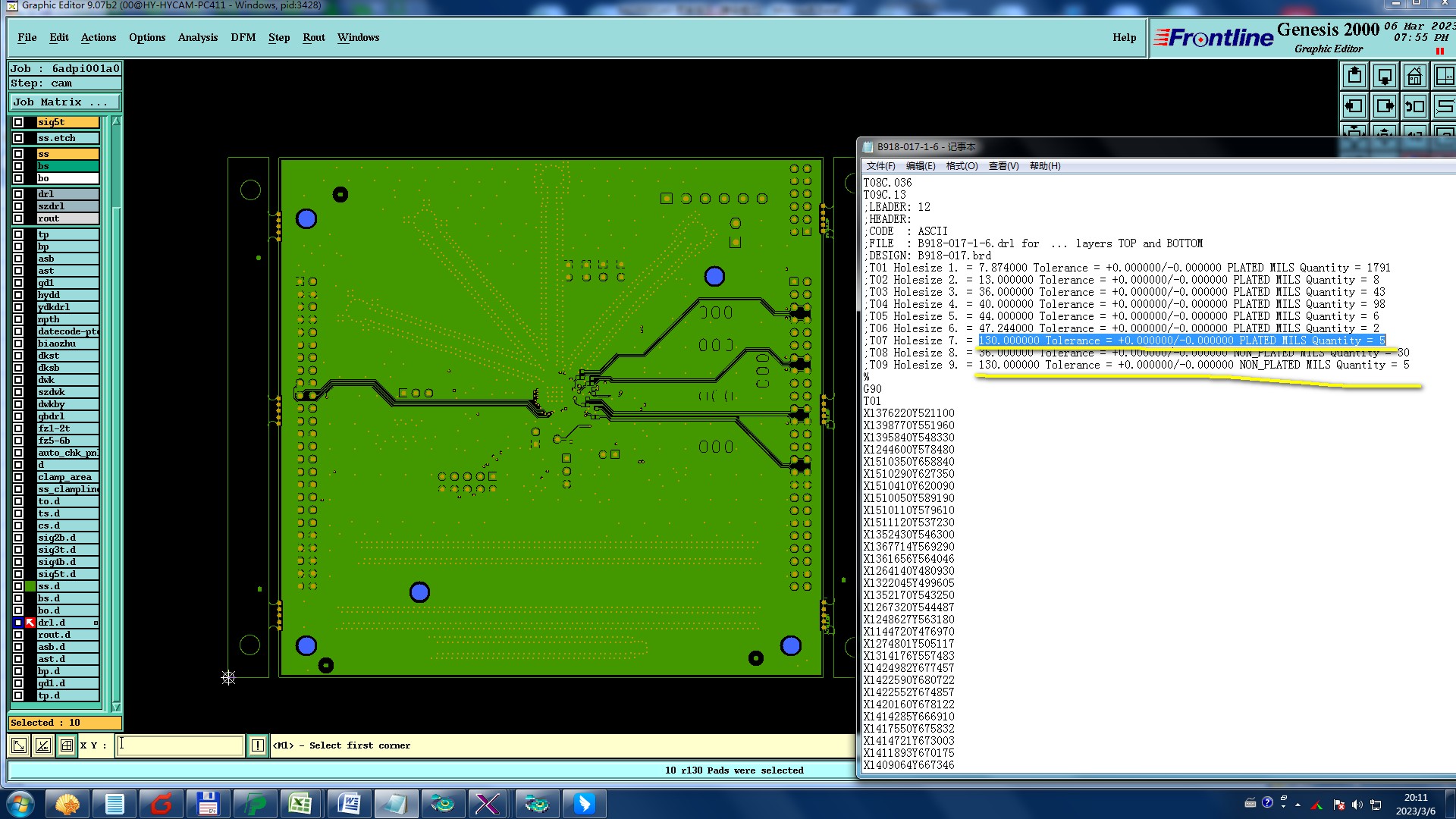Click the exclamation mark icon beside prompt
This screenshot has width=1456, height=819.
pos(258,745)
